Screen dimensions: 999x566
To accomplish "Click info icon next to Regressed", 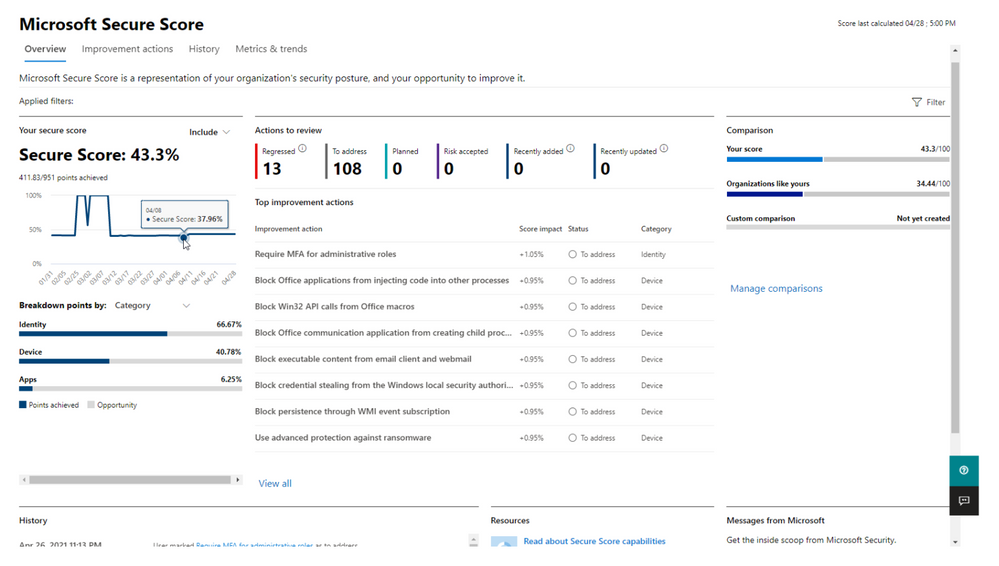I will click(303, 149).
